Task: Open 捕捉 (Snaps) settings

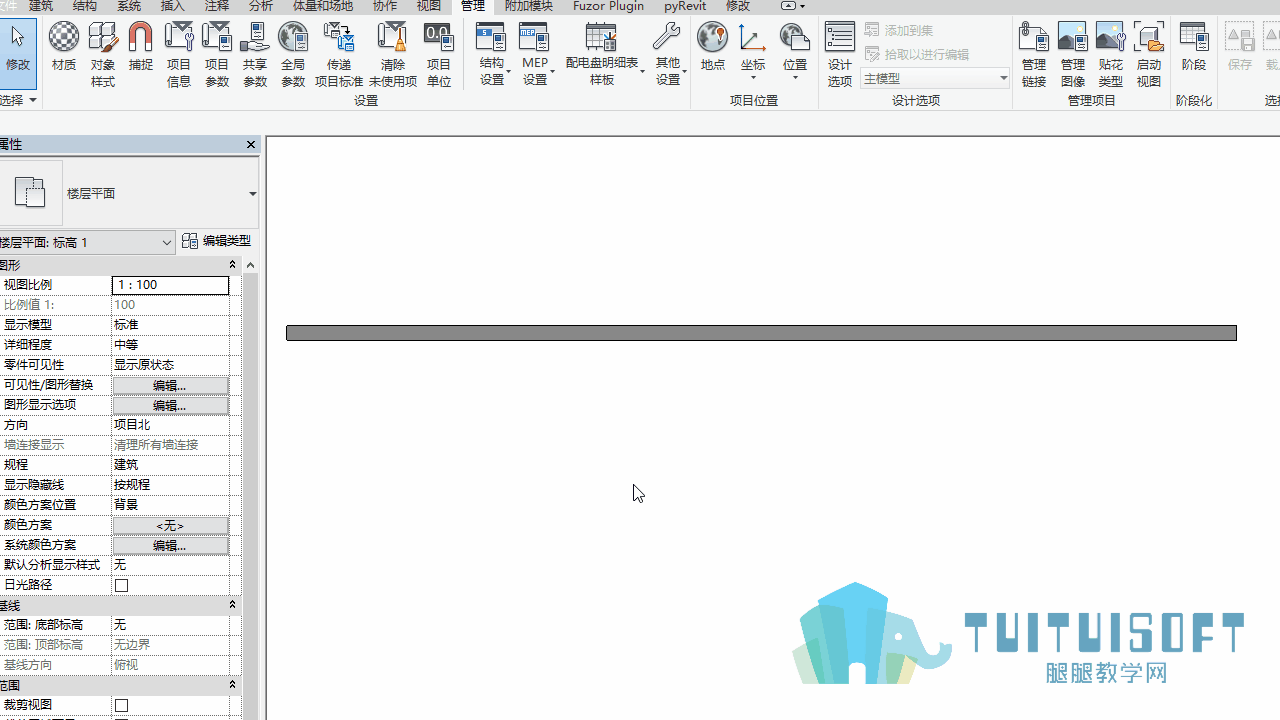Action: pos(141,48)
